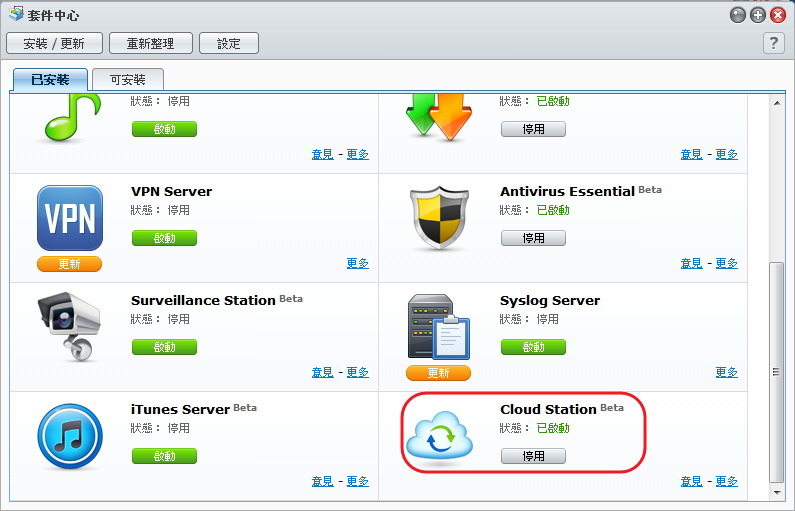Start VPN Server with 啟動 button
This screenshot has height=511, width=795.
pos(164,238)
